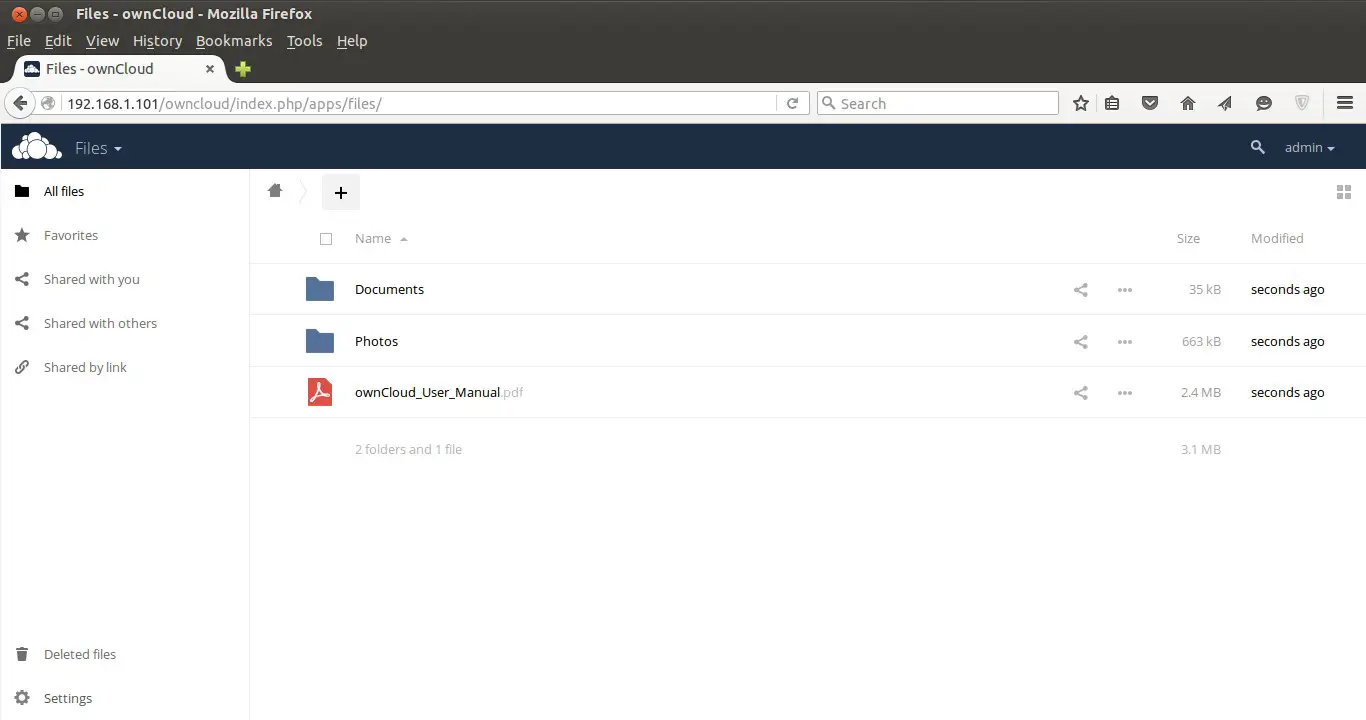Click the shield icon in Firefox toolbar
The height and width of the screenshot is (720, 1366).
[x=1302, y=103]
